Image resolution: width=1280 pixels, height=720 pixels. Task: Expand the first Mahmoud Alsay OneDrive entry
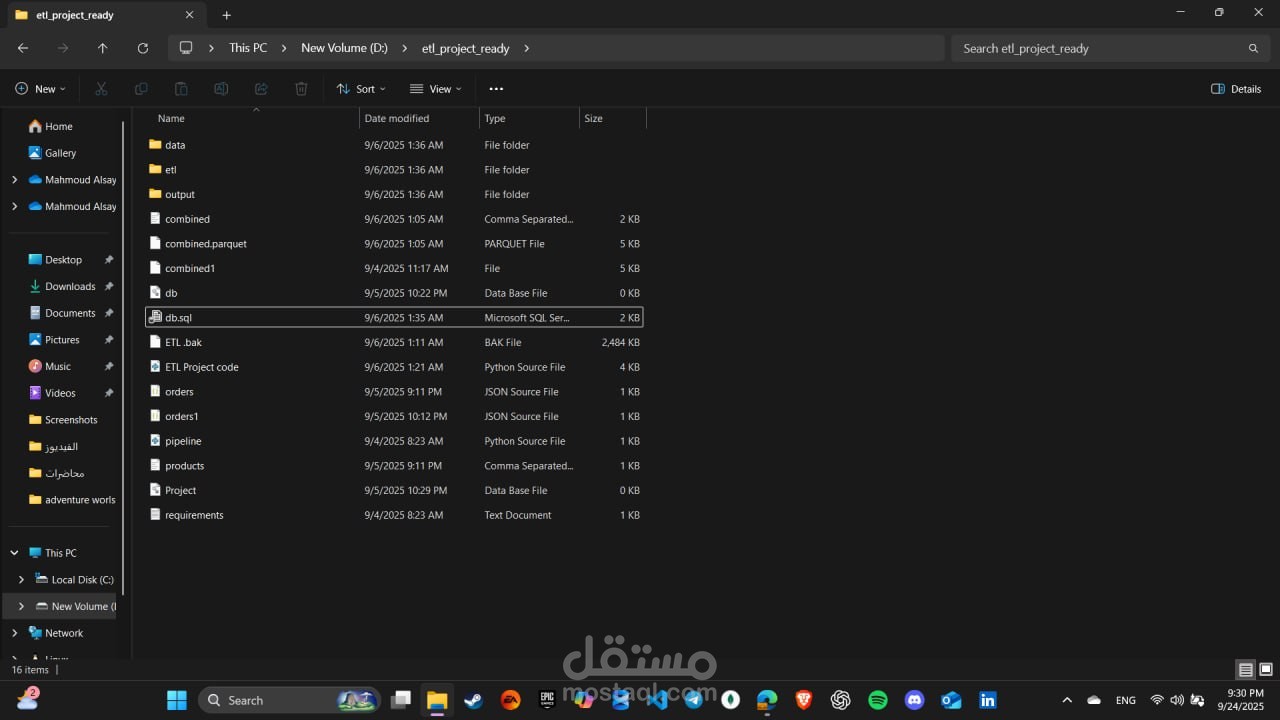click(x=14, y=180)
